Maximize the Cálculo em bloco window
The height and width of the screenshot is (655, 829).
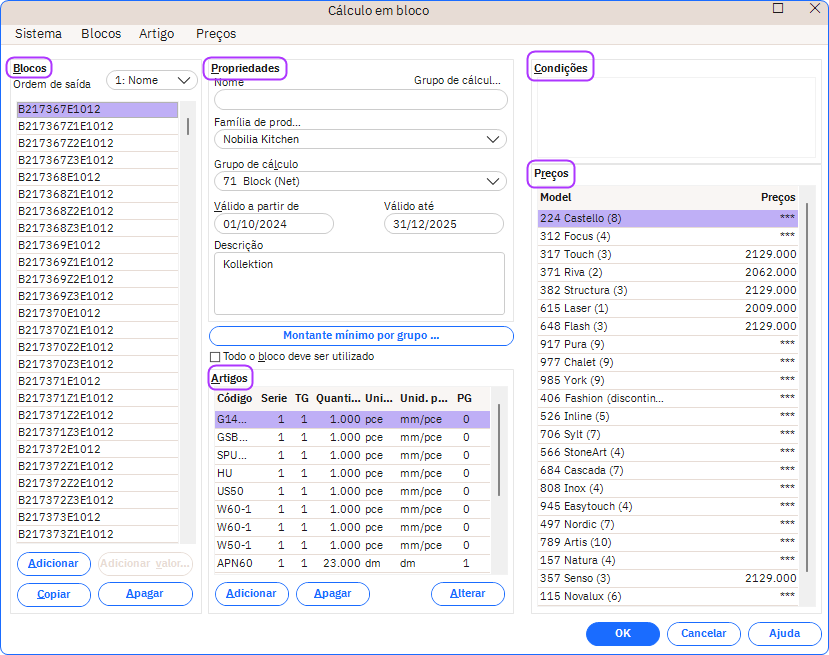778,9
